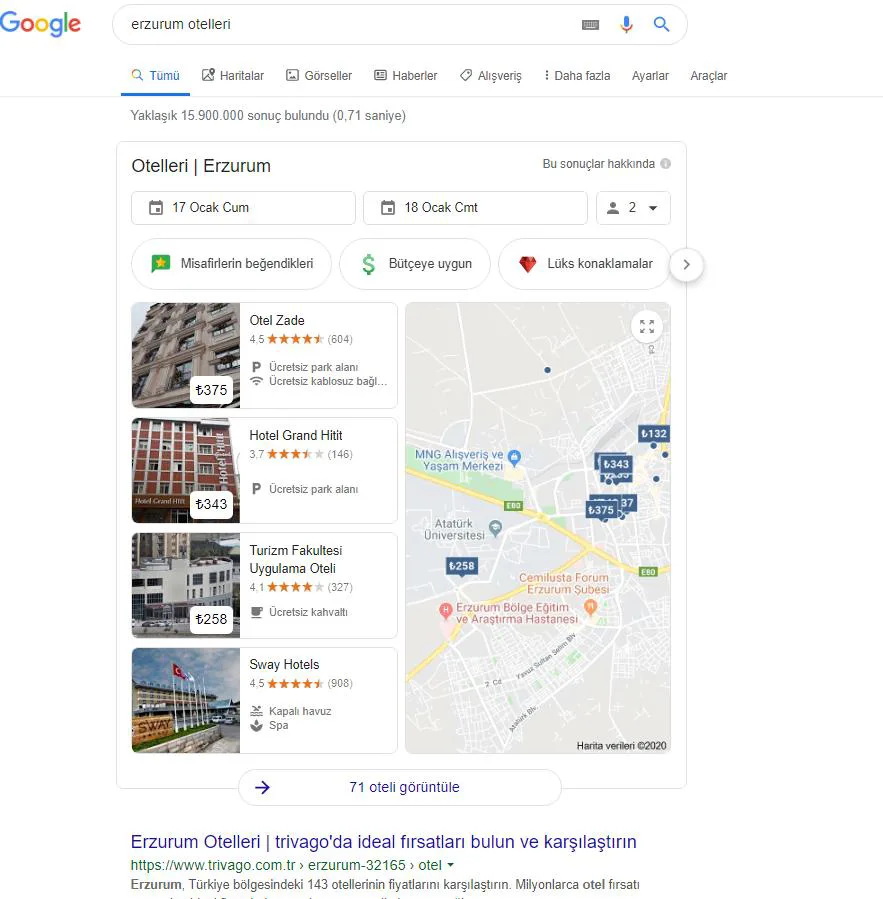Switch to the Alışveriş tab
The width and height of the screenshot is (883, 899).
(491, 76)
